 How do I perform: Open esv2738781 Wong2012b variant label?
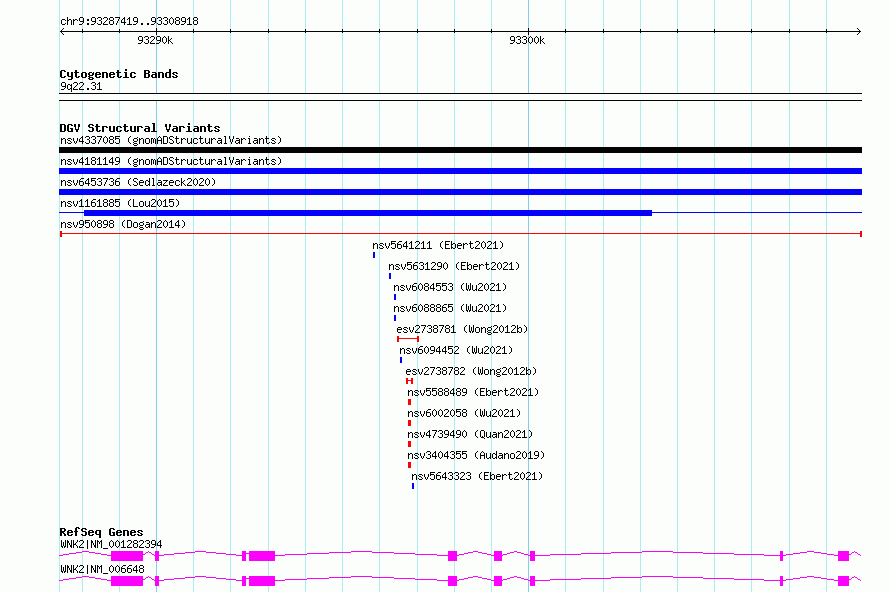point(462,329)
